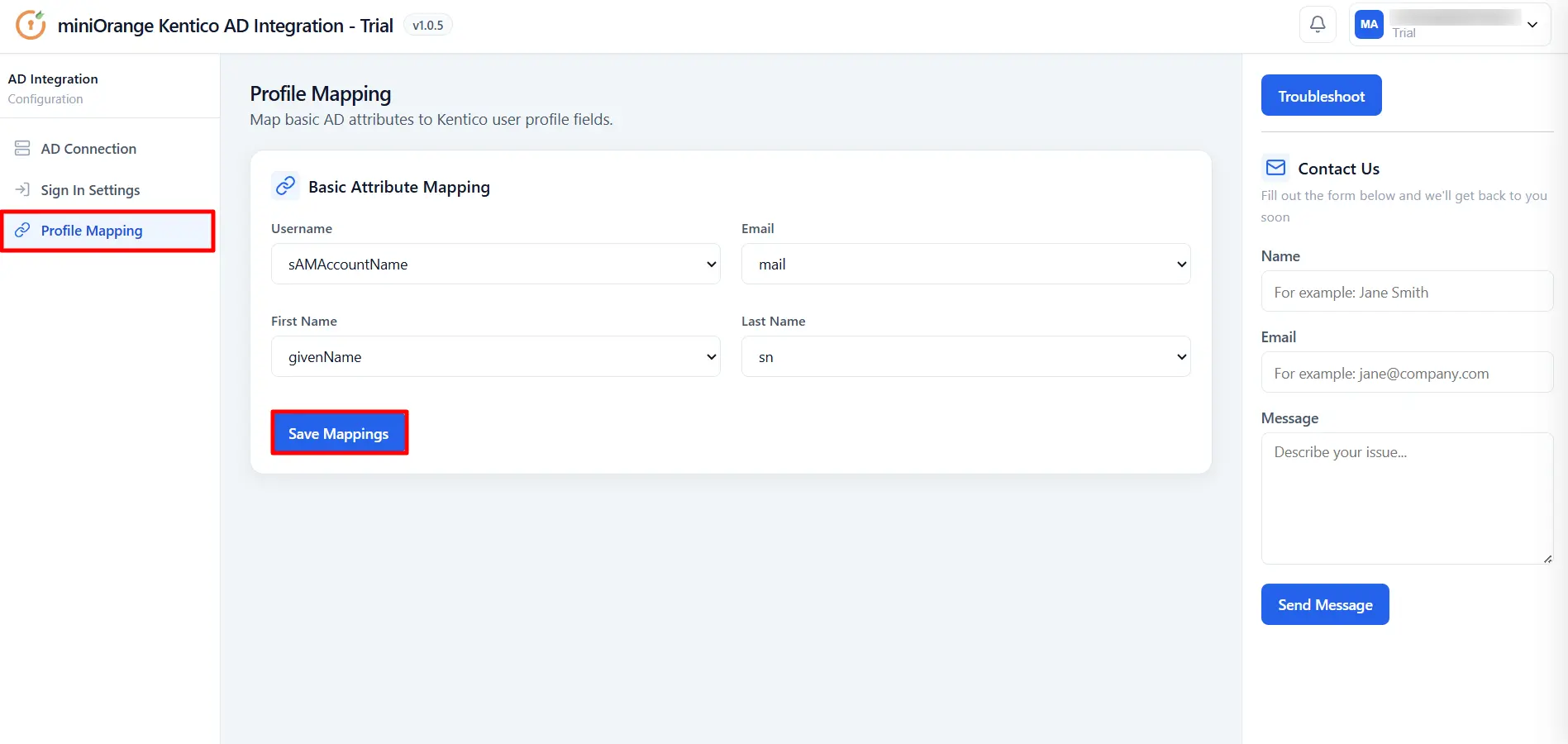Click the Basic Attribute Mapping link icon

pyautogui.click(x=285, y=186)
